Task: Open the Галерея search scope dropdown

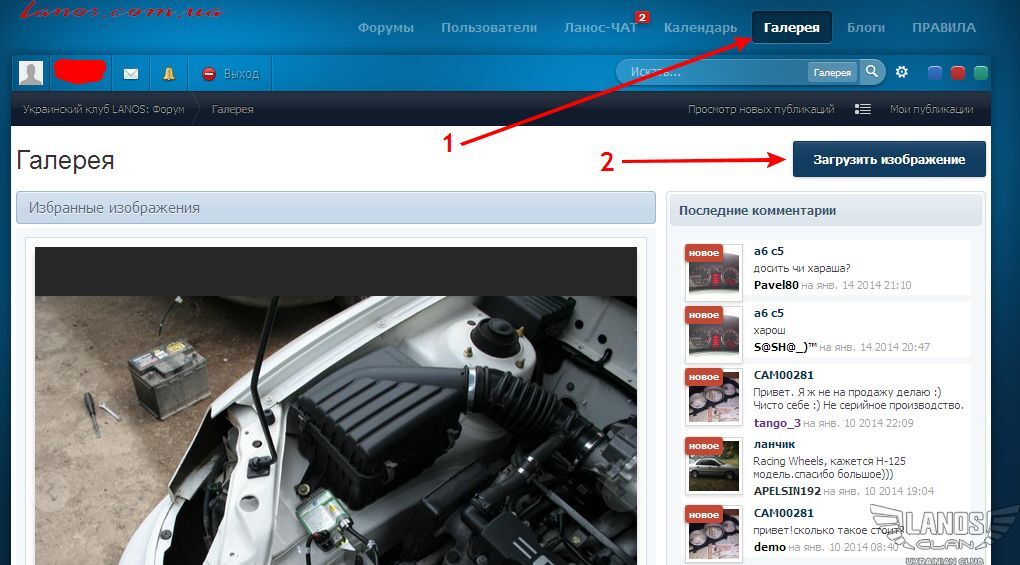Action: (x=832, y=72)
